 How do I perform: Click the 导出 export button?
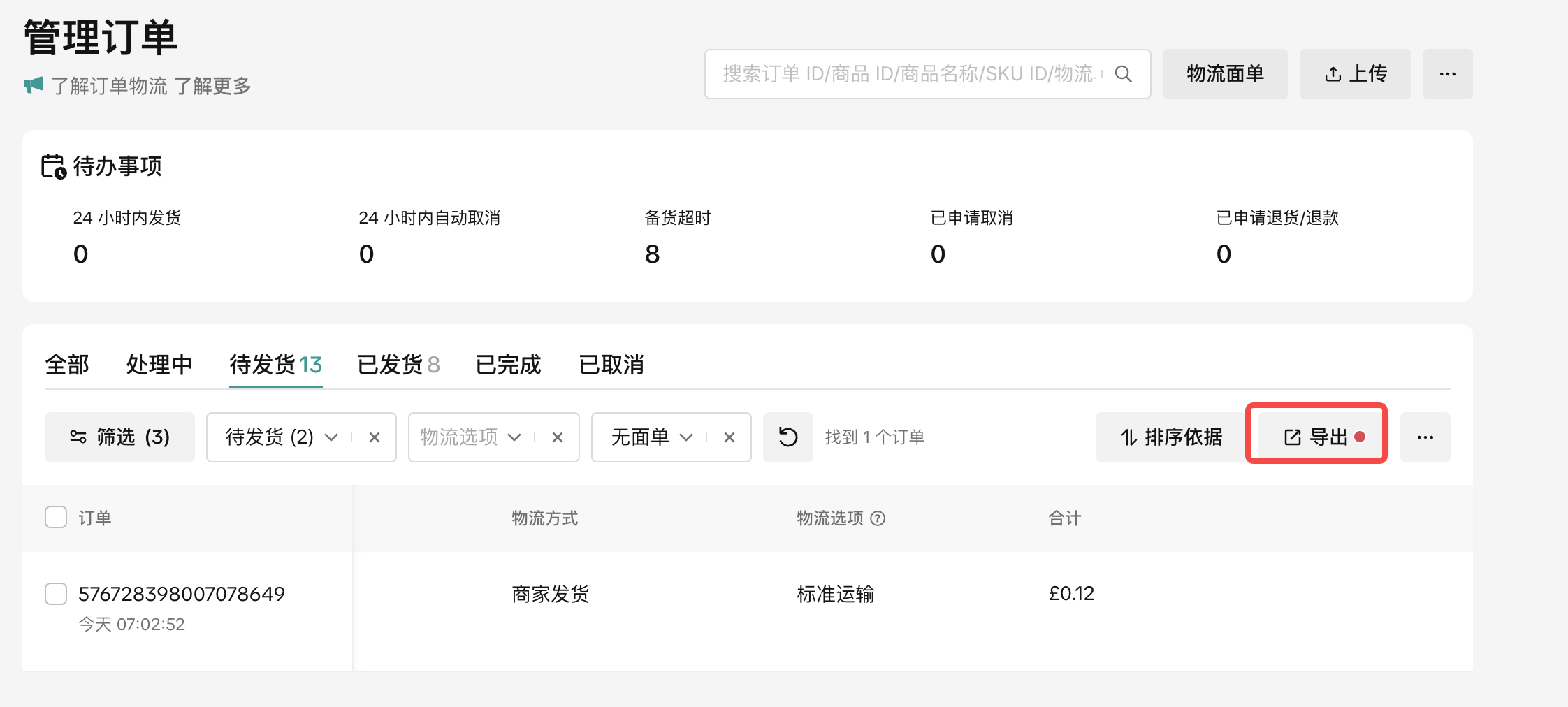[x=1316, y=437]
